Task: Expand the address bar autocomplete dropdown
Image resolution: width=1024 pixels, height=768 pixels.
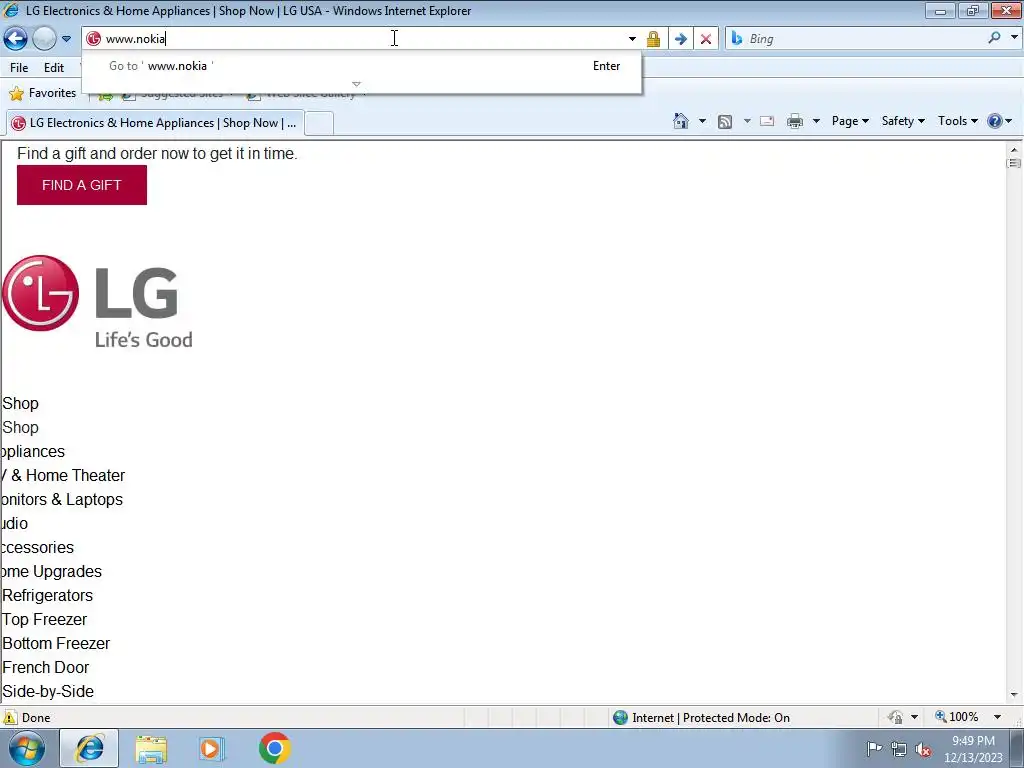Action: (x=632, y=39)
